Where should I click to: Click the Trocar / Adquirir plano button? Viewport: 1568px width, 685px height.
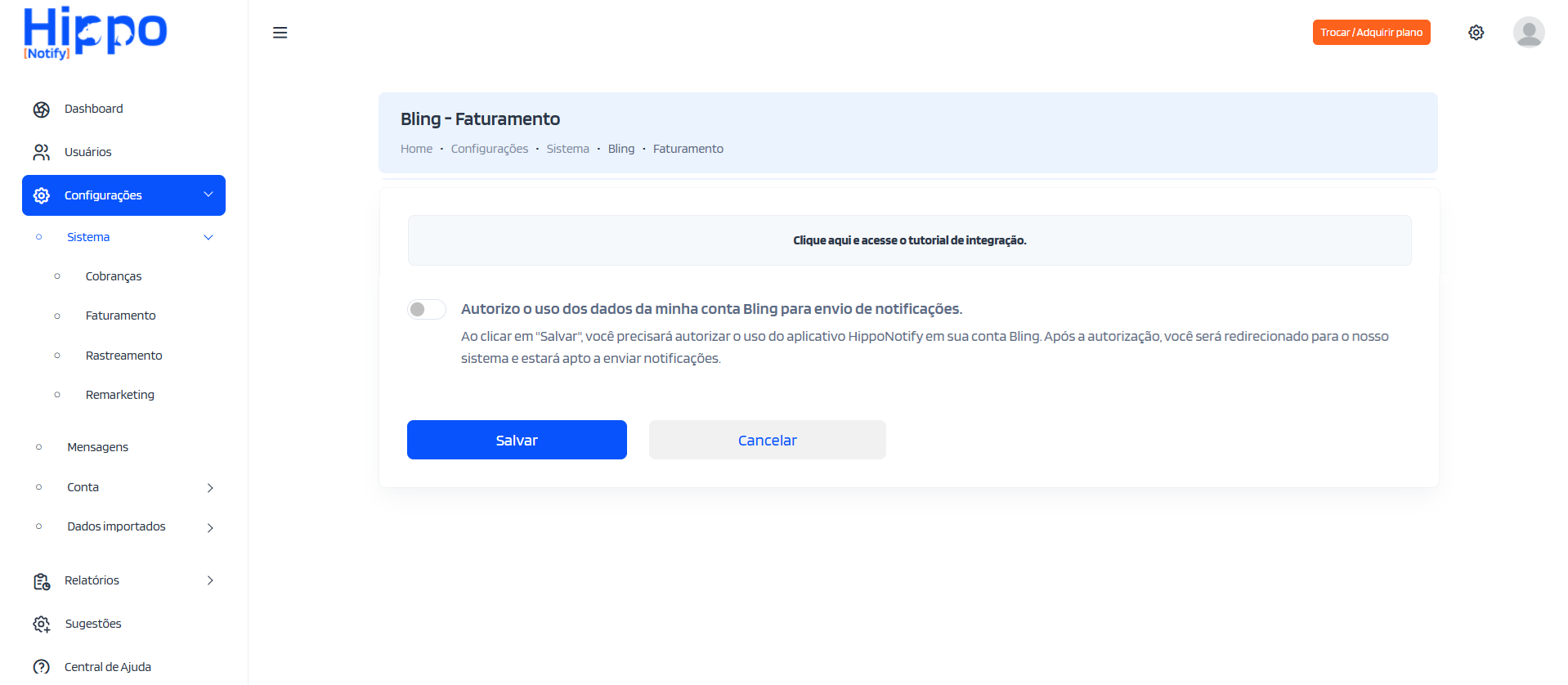[x=1371, y=33]
